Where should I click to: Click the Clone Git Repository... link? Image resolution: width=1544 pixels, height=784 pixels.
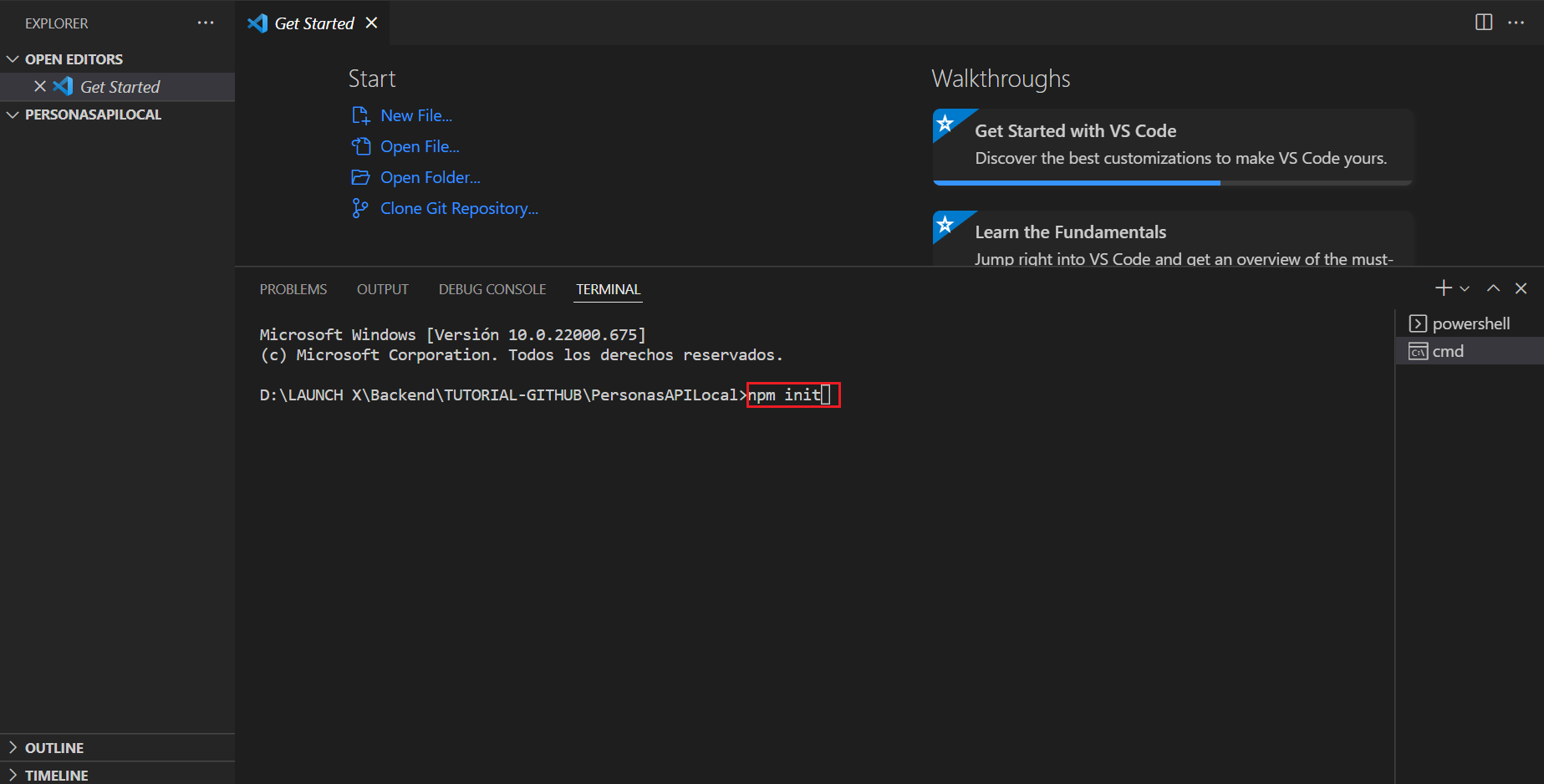click(459, 208)
